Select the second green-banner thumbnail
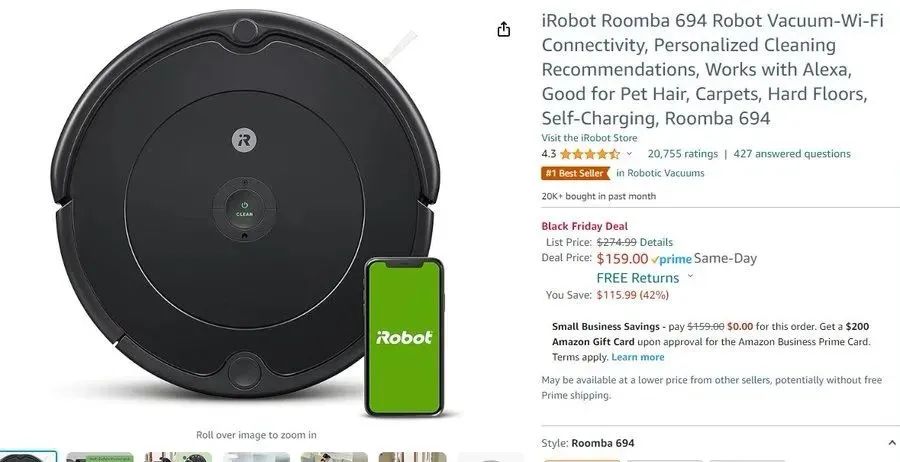 point(100,457)
